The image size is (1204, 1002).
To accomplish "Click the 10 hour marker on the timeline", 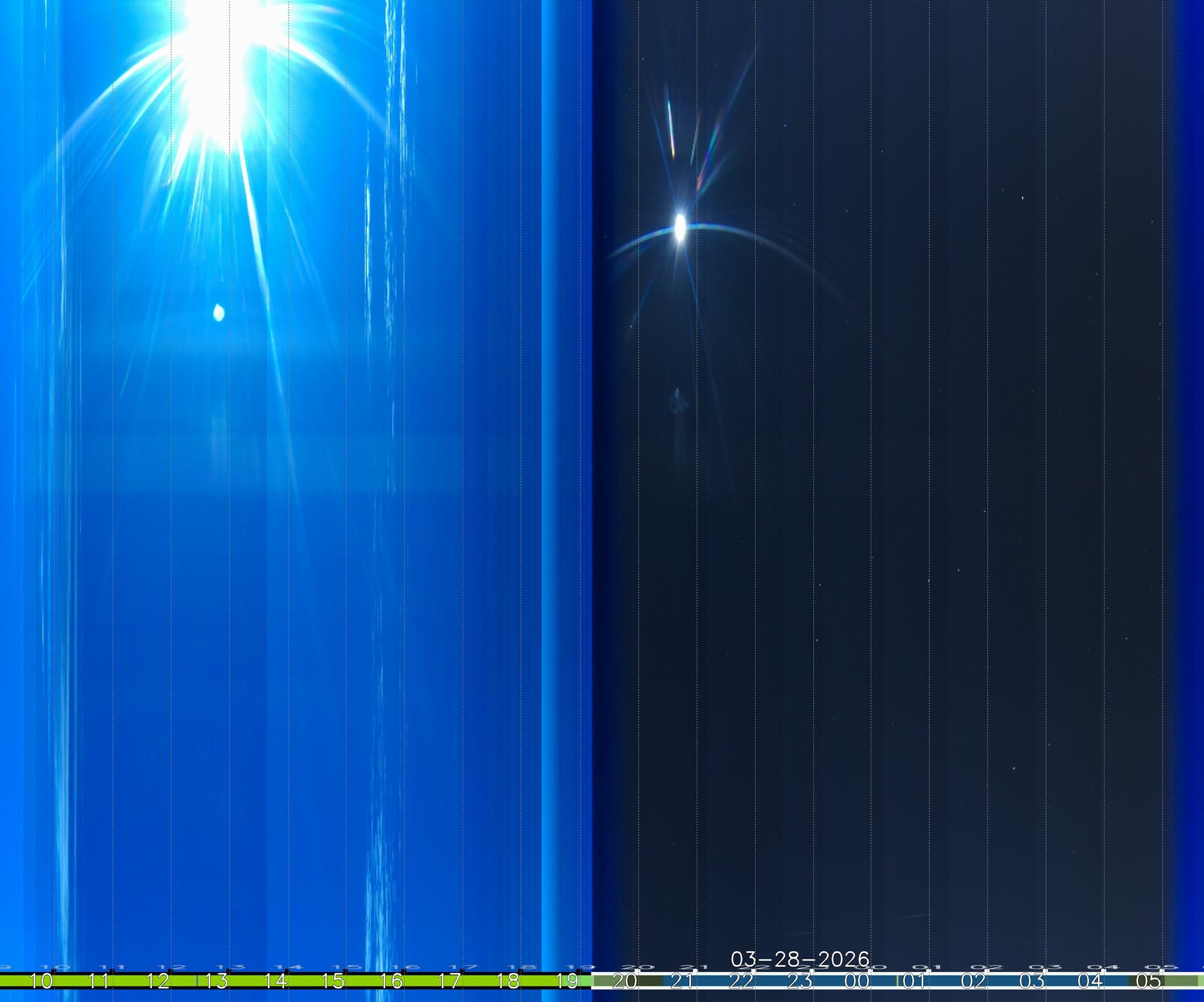I will 42,981.
